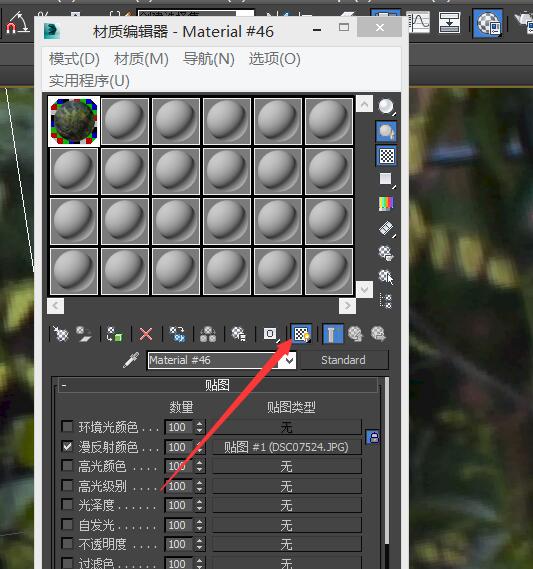This screenshot has height=569, width=533.
Task: Open the 选项(O) menu
Action: [x=275, y=59]
